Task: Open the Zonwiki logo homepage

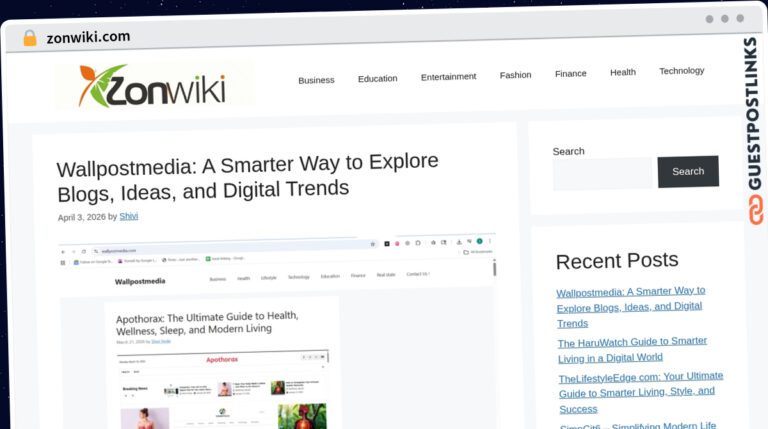Action: [x=155, y=86]
